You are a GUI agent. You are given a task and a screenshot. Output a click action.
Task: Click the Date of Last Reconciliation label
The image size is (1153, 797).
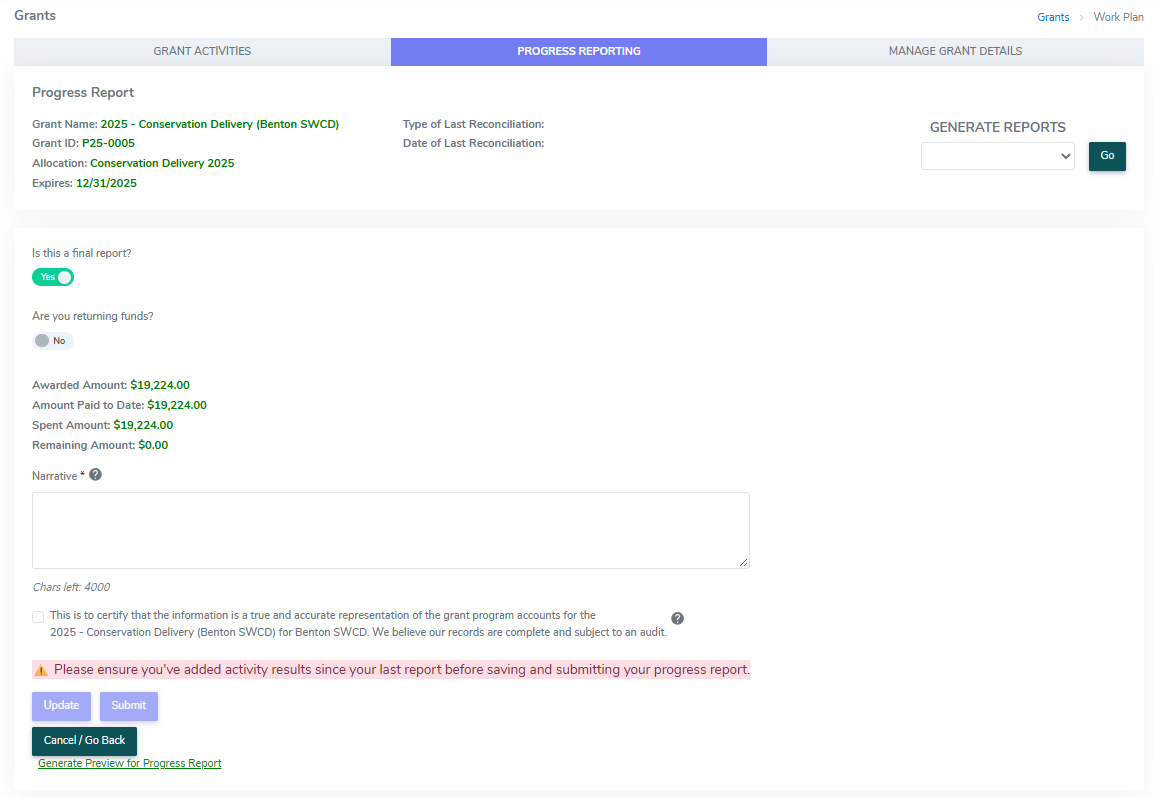(474, 143)
